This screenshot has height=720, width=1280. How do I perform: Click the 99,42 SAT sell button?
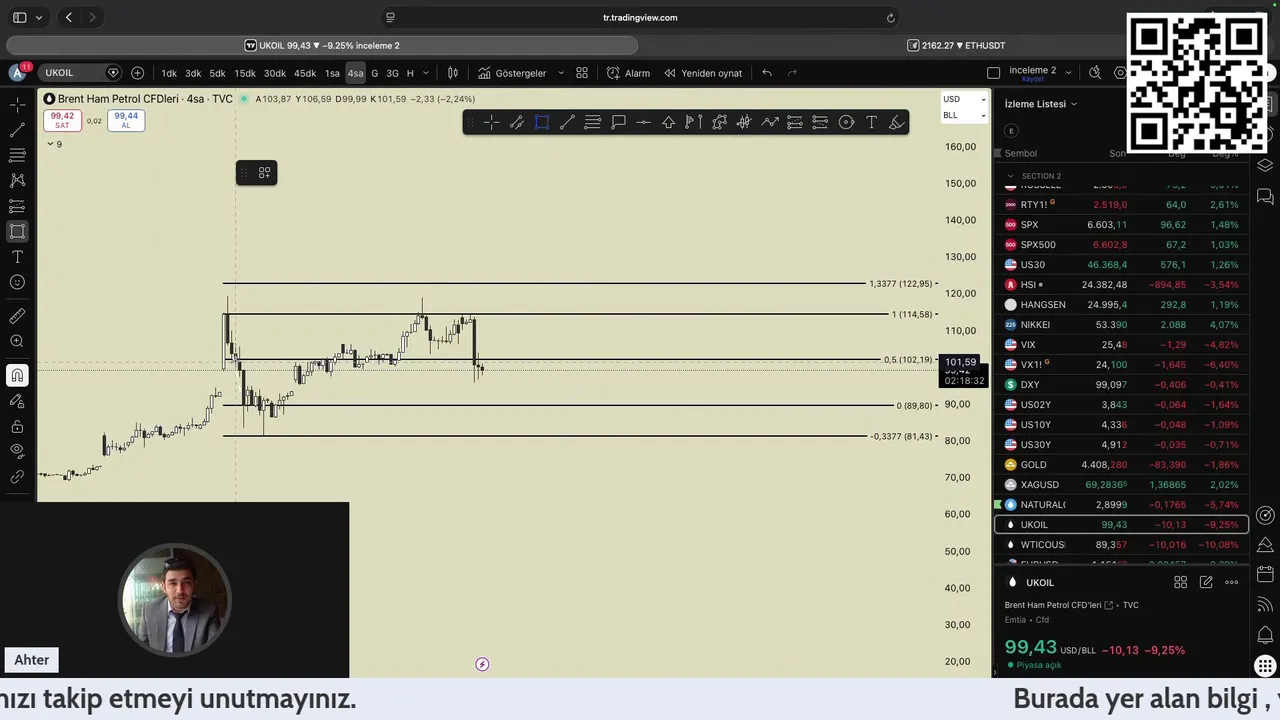pos(62,120)
